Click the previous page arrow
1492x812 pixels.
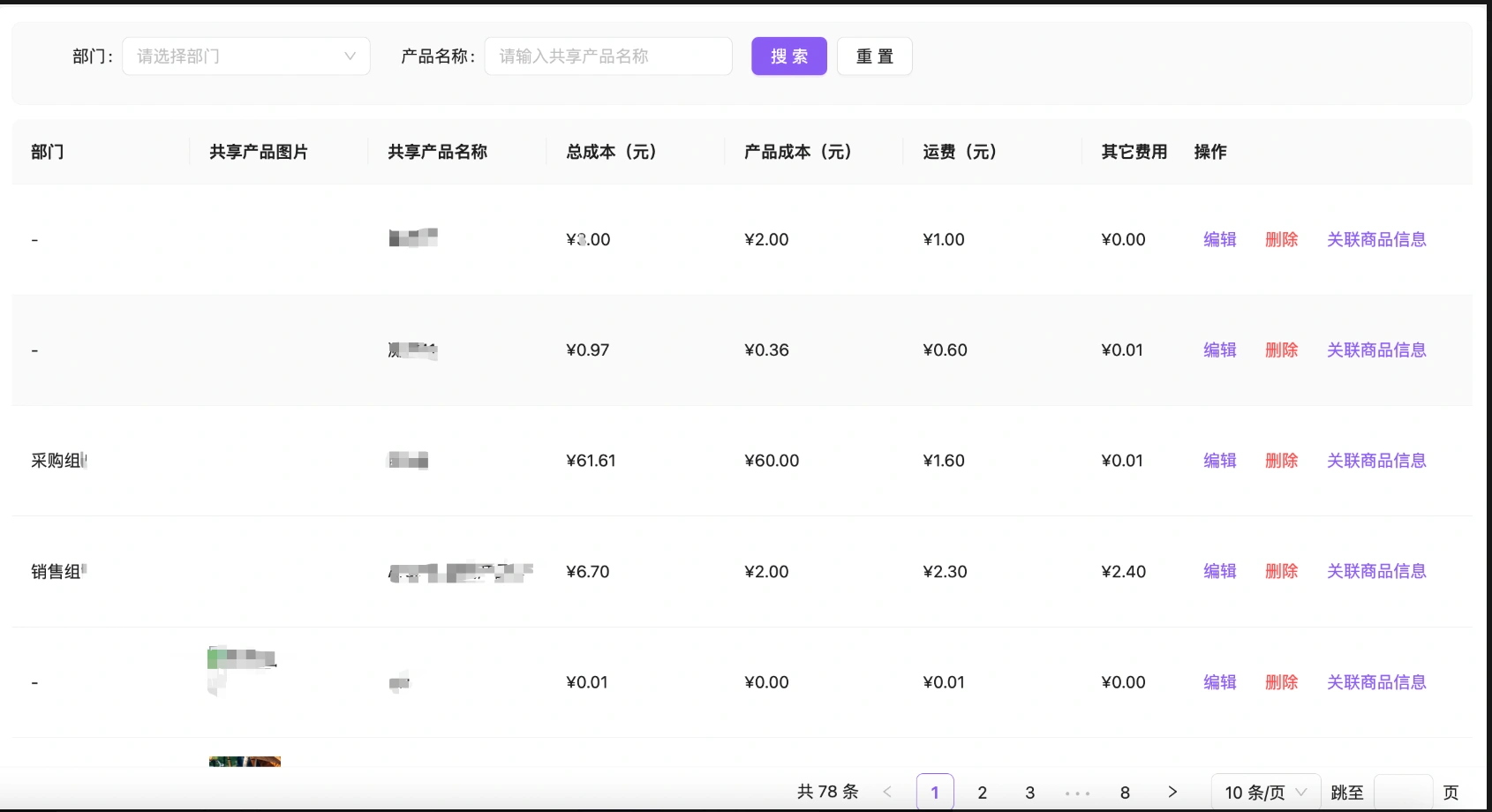pos(887,793)
